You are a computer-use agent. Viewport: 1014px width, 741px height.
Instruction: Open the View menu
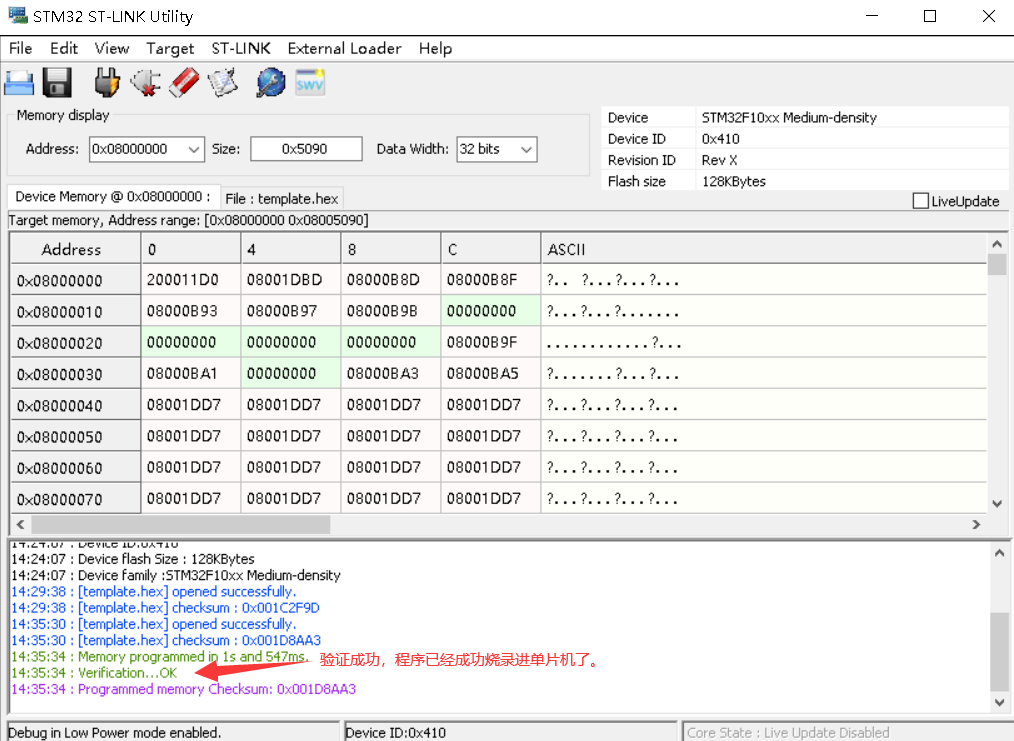pos(111,48)
